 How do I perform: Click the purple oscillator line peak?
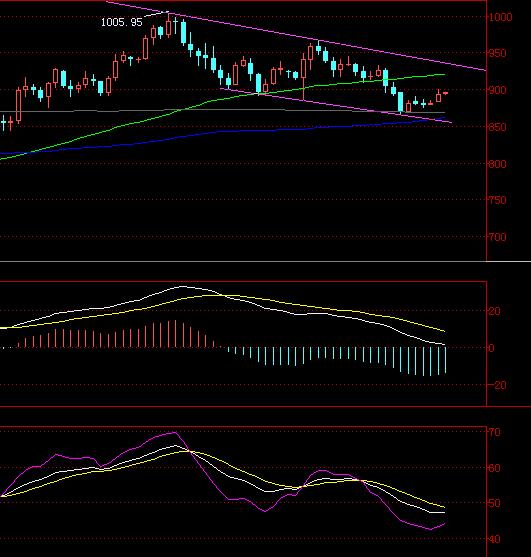point(174,432)
